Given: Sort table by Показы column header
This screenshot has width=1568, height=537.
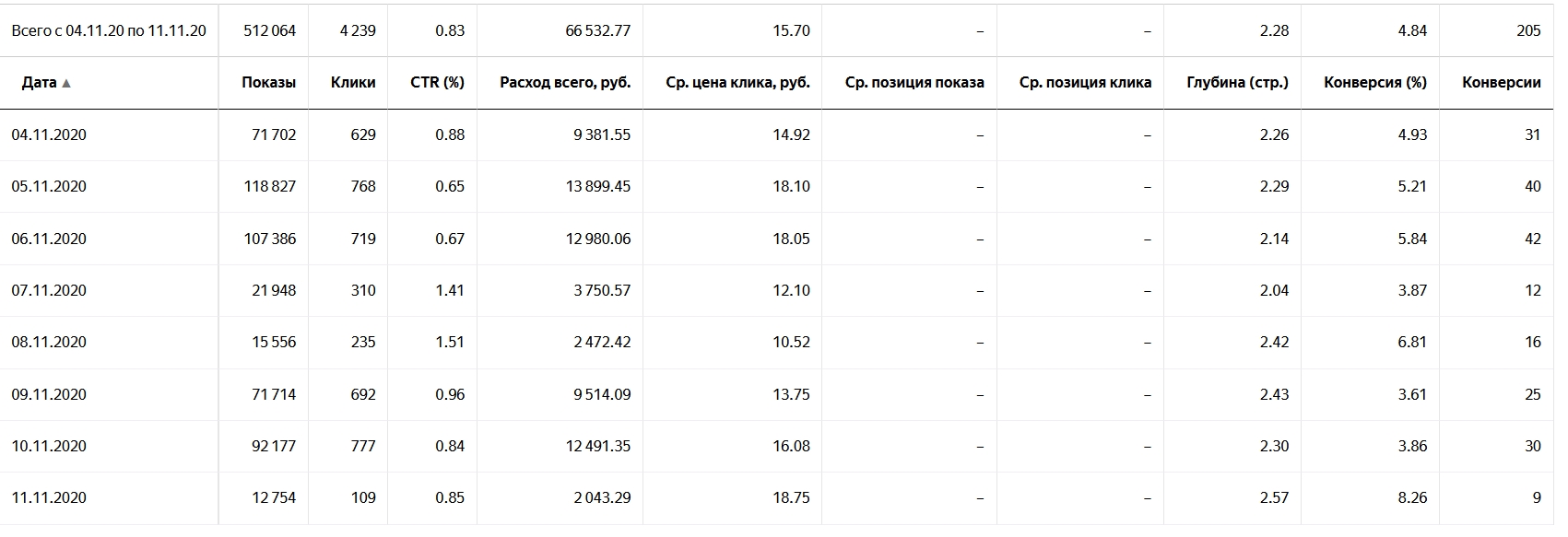Looking at the screenshot, I should 268,82.
